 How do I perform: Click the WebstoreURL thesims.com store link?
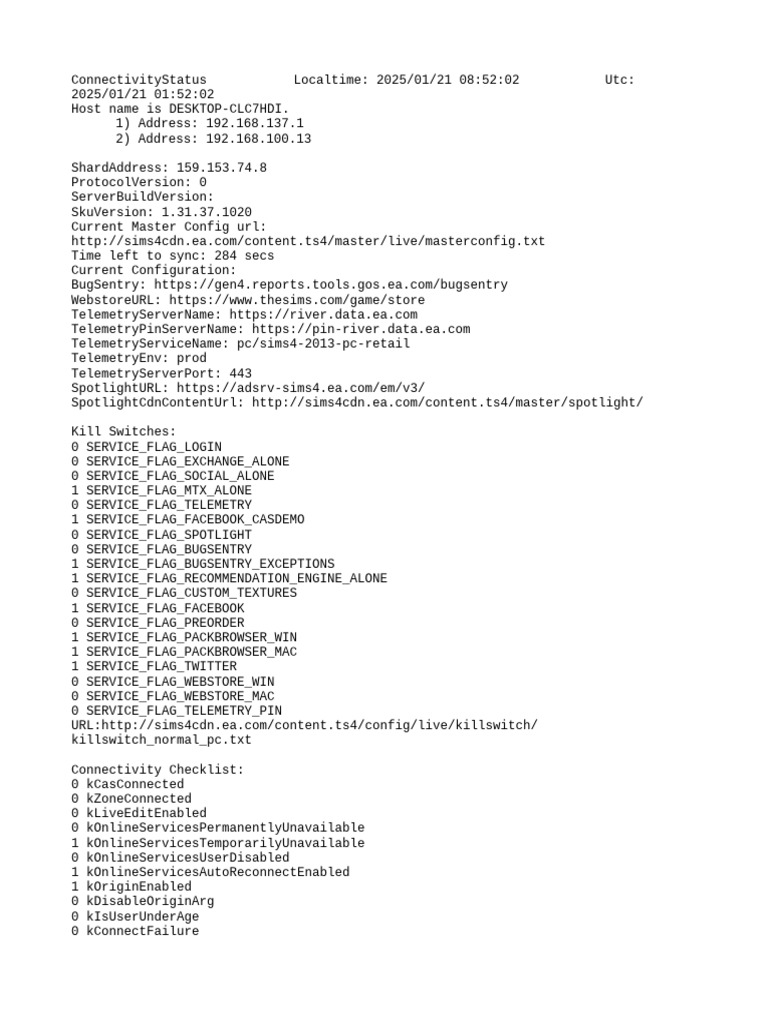[296, 300]
